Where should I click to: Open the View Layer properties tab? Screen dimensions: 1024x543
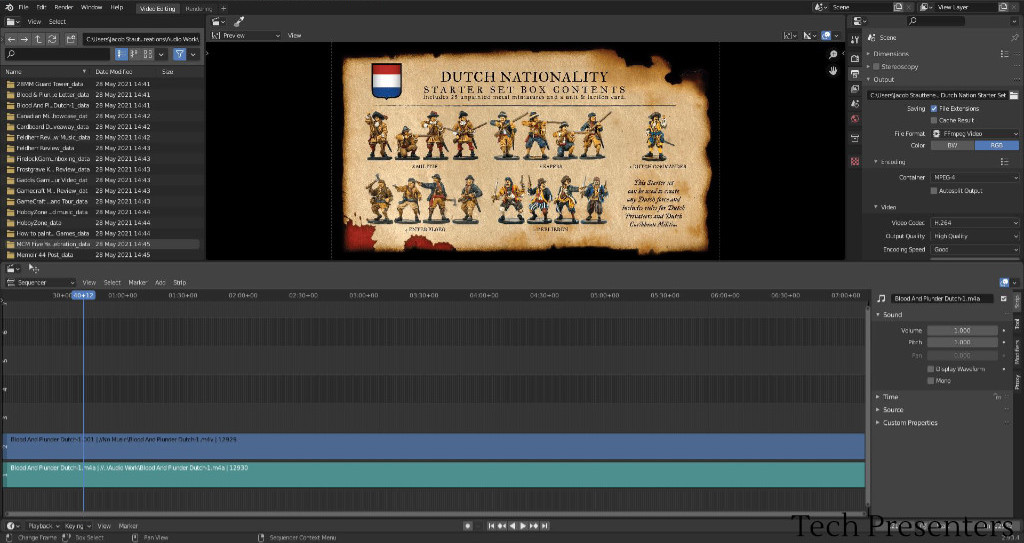point(855,89)
